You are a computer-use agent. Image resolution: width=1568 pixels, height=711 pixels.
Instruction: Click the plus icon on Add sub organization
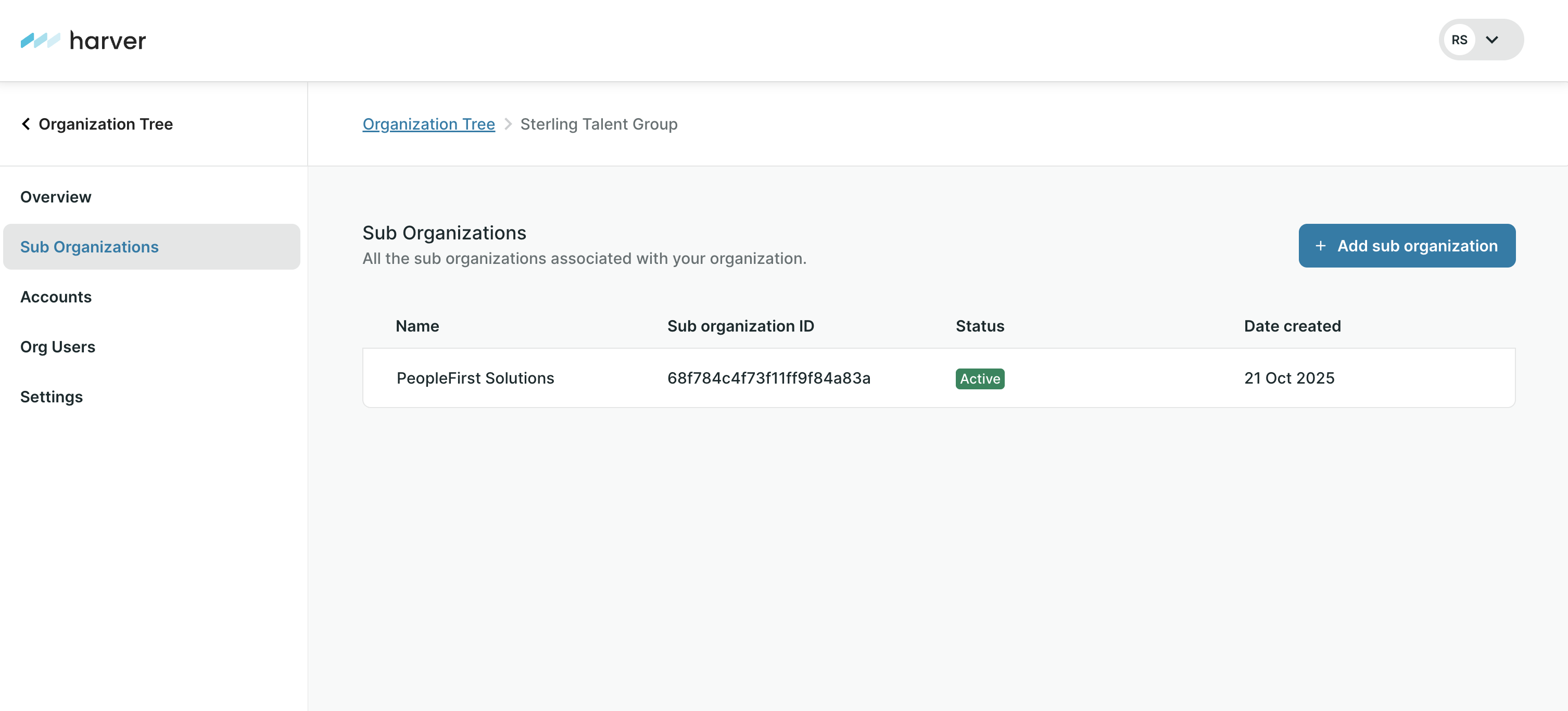tap(1320, 246)
